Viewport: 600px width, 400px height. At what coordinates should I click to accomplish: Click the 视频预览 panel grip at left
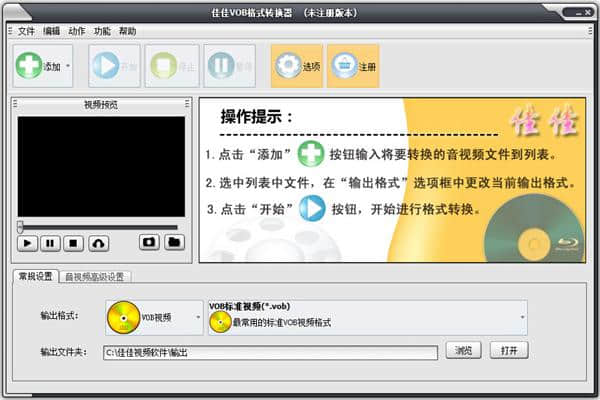pyautogui.click(x=15, y=103)
